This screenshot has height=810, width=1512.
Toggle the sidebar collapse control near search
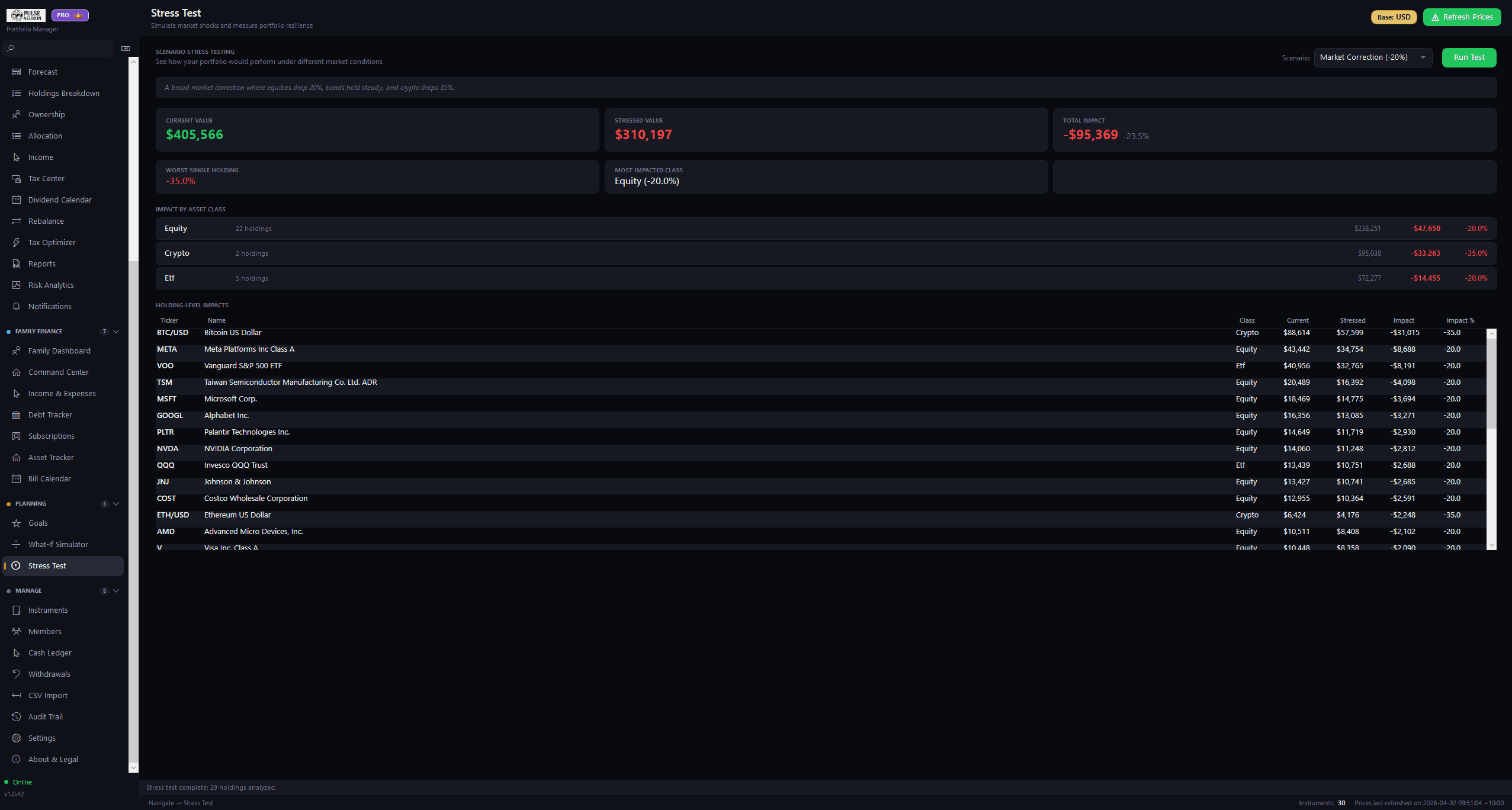(125, 48)
